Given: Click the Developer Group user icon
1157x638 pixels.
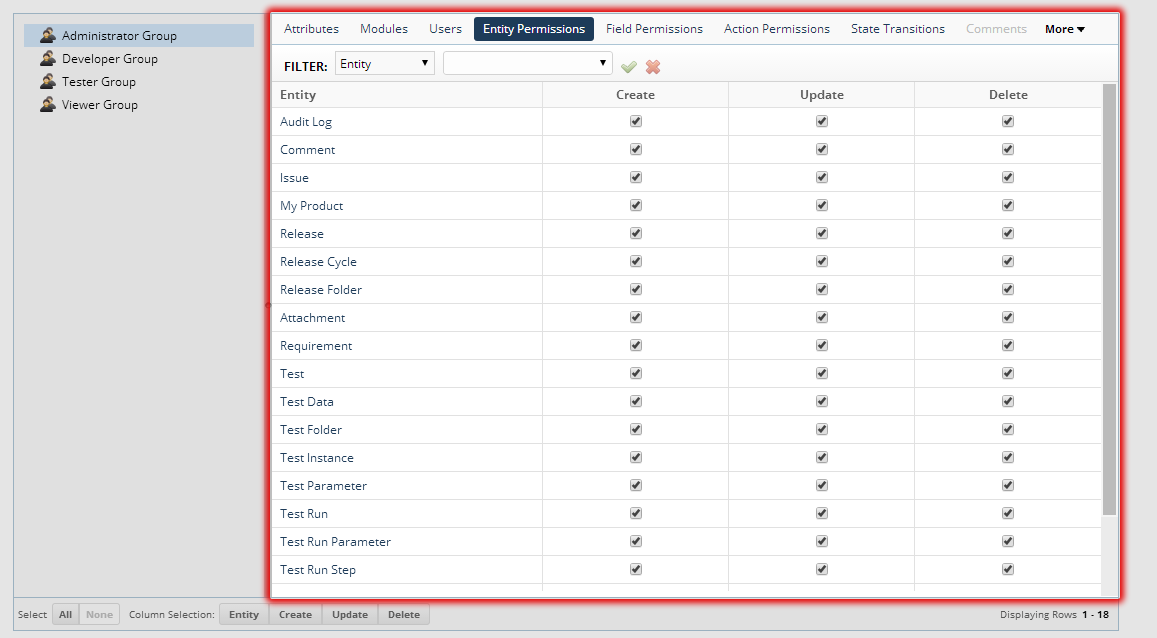Looking at the screenshot, I should click(x=48, y=58).
